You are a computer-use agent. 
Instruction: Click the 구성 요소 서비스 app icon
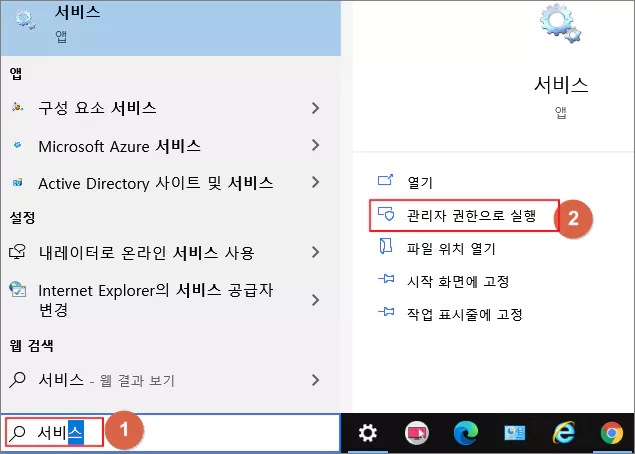point(17,107)
